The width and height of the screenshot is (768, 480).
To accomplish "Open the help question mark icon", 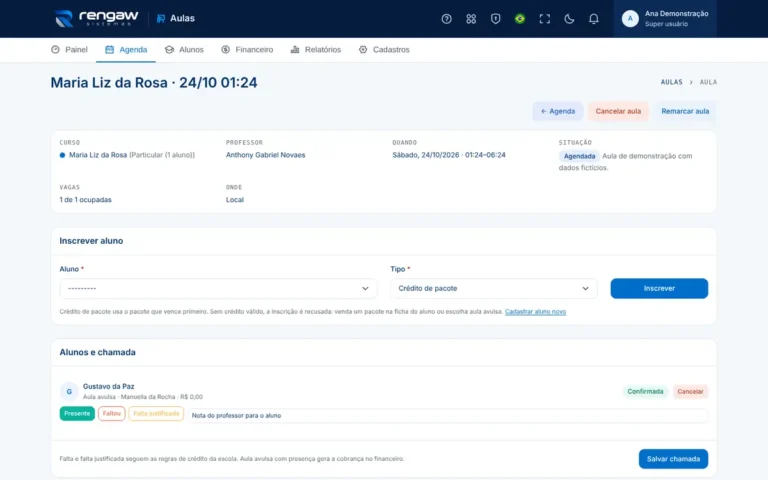I will (x=446, y=19).
